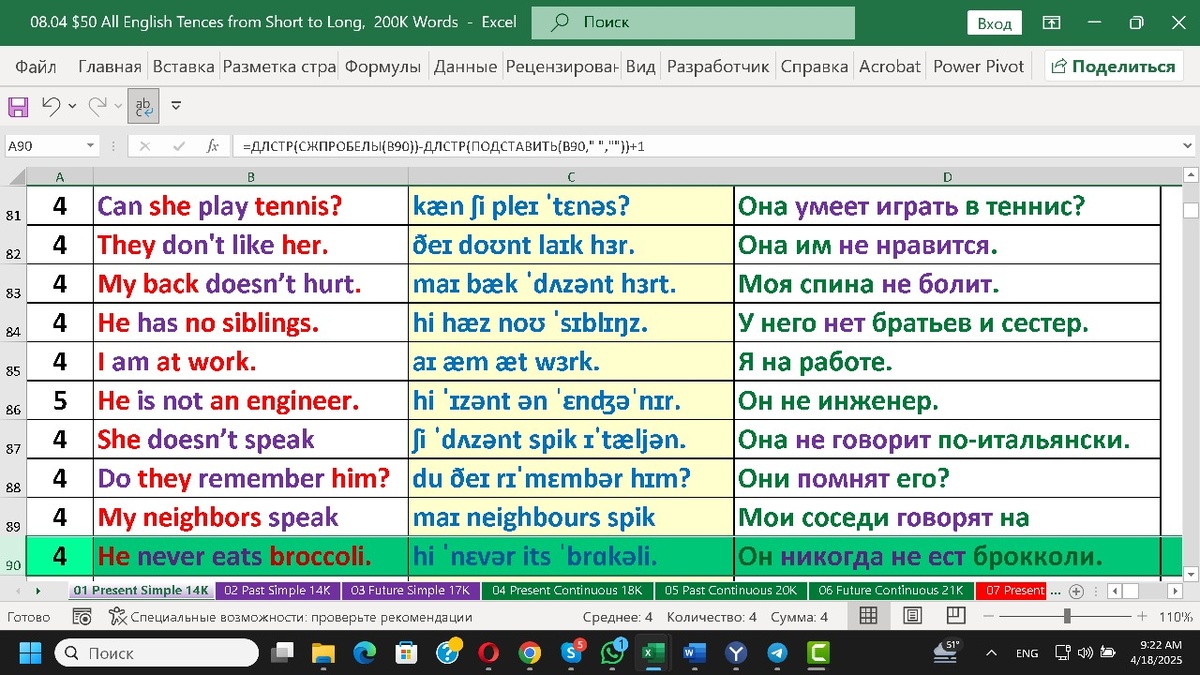This screenshot has height=675, width=1200.
Task: Click cell 'Я на работе.'
Action: (947, 362)
